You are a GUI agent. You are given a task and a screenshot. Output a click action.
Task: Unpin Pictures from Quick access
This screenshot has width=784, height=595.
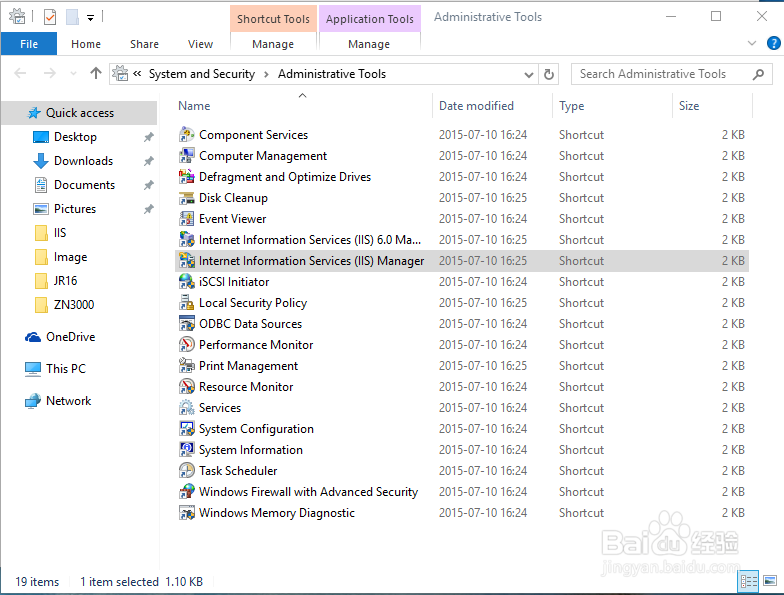tap(148, 209)
